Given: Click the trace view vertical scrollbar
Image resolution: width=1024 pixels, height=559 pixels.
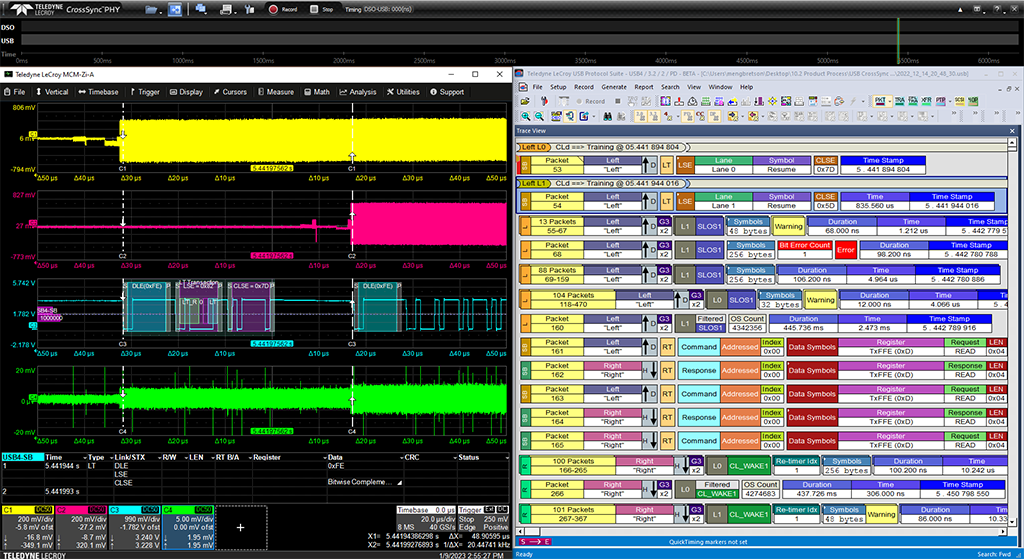Looking at the screenshot, I should click(1012, 333).
